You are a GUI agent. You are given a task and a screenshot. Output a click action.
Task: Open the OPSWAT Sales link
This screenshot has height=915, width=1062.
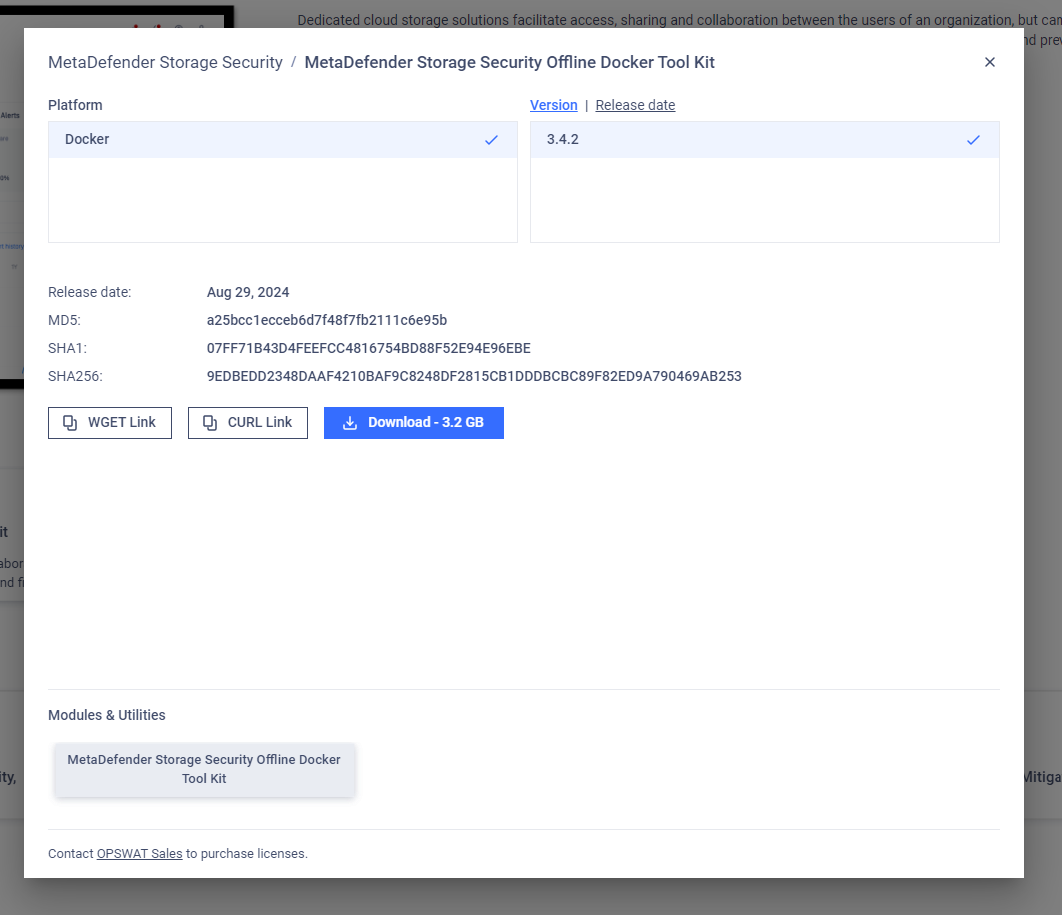coord(140,853)
